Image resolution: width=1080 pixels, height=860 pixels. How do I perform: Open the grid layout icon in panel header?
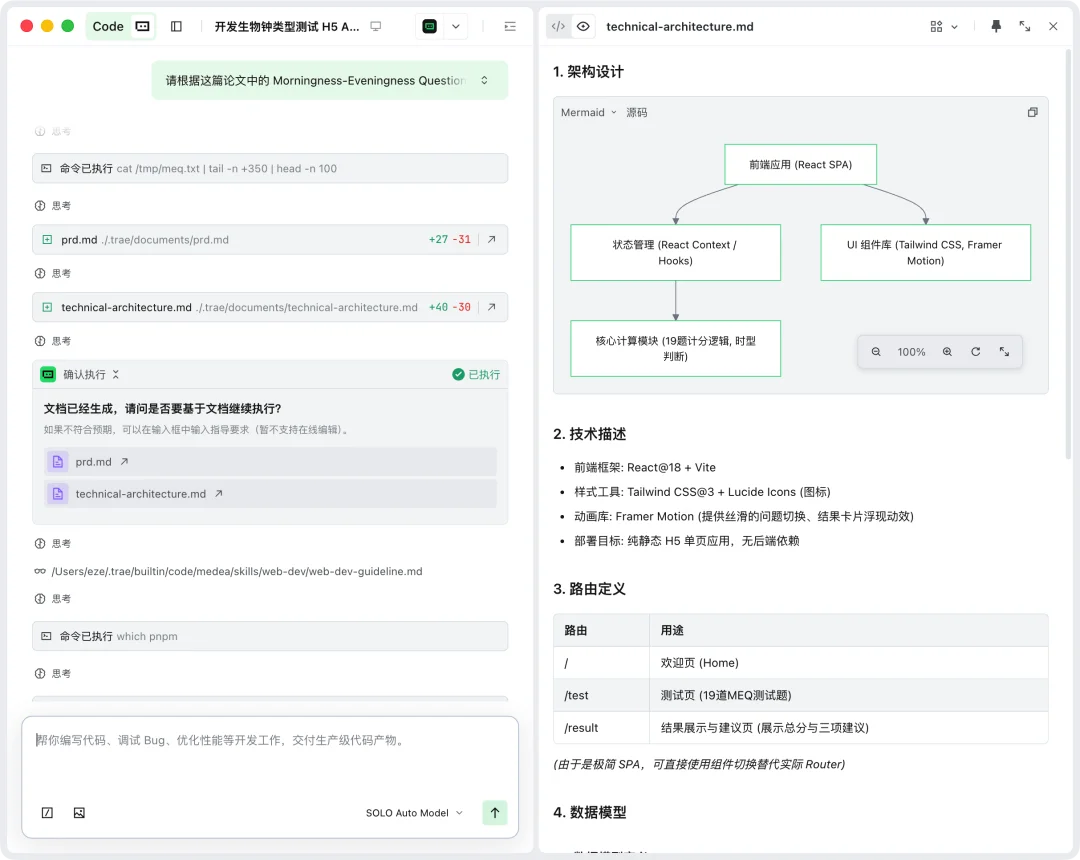click(936, 26)
